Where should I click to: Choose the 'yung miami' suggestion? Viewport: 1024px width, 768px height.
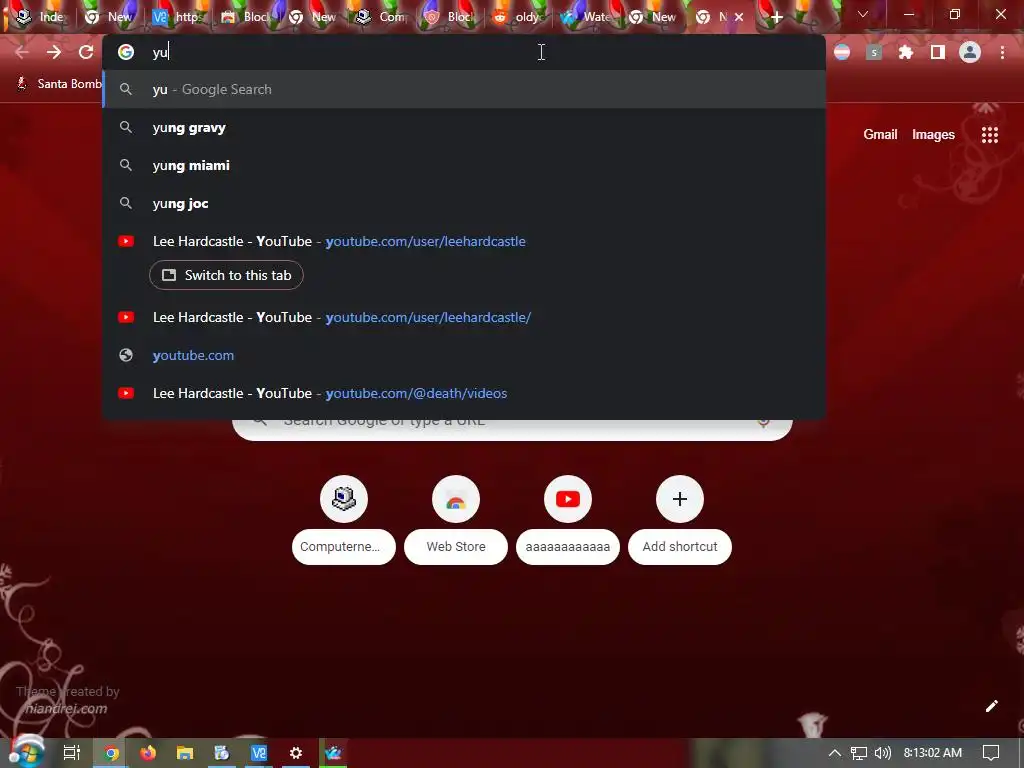click(464, 165)
